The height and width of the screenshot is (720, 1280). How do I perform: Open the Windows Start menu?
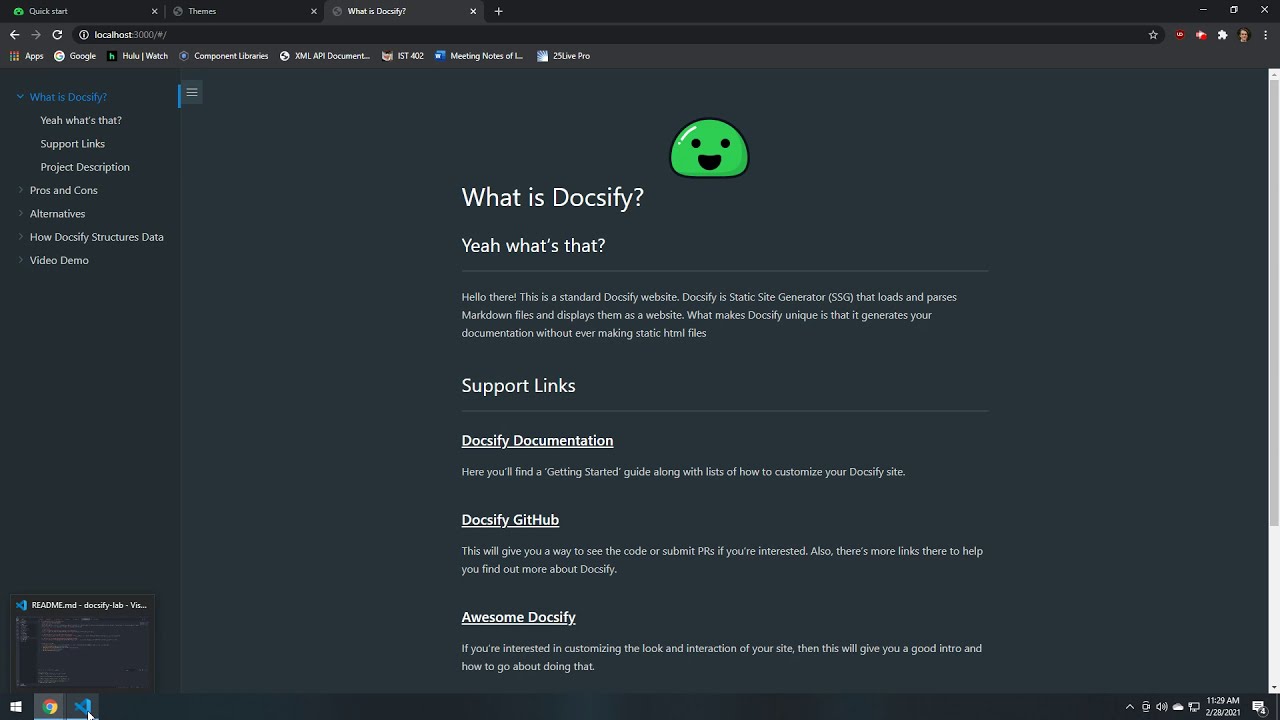(16, 707)
